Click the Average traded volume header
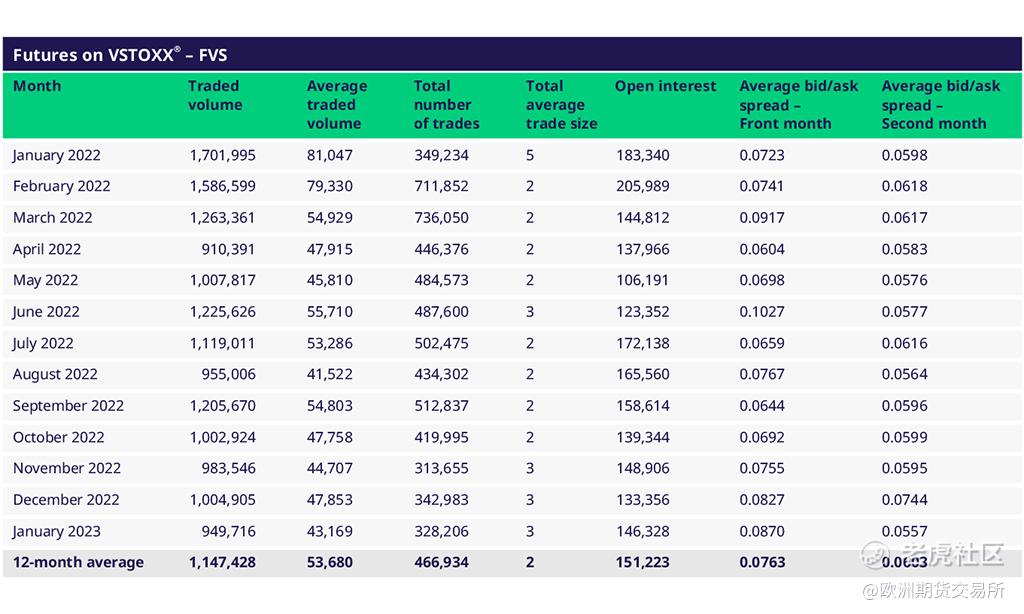Viewport: 1024px width, 614px height. point(337,105)
